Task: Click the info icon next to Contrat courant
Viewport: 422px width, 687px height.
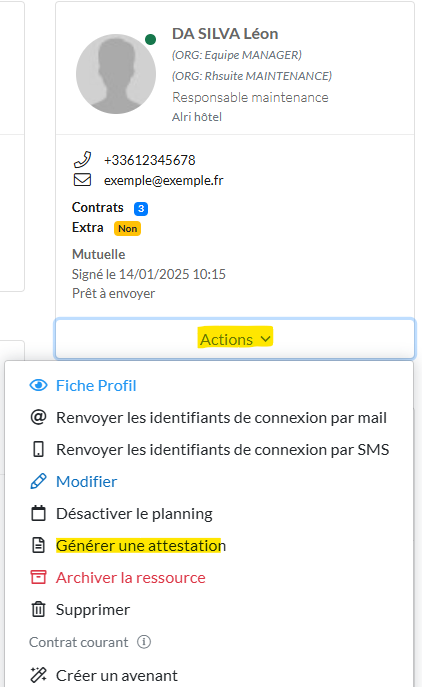Action: point(144,642)
